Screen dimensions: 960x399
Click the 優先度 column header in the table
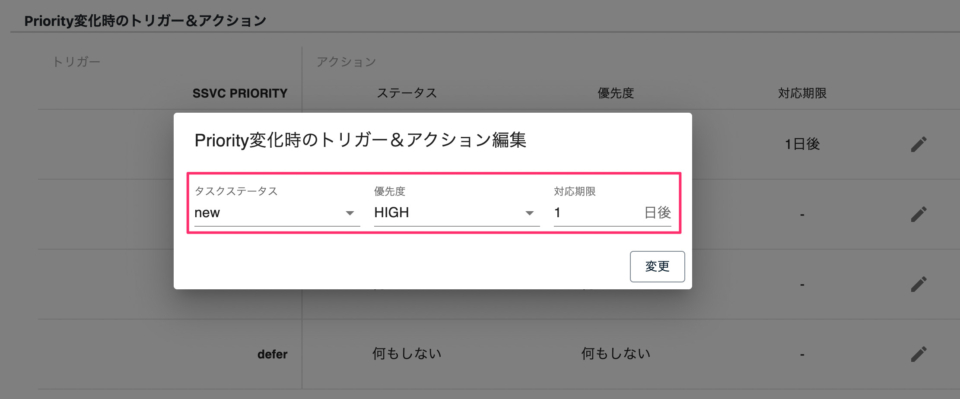coord(615,94)
